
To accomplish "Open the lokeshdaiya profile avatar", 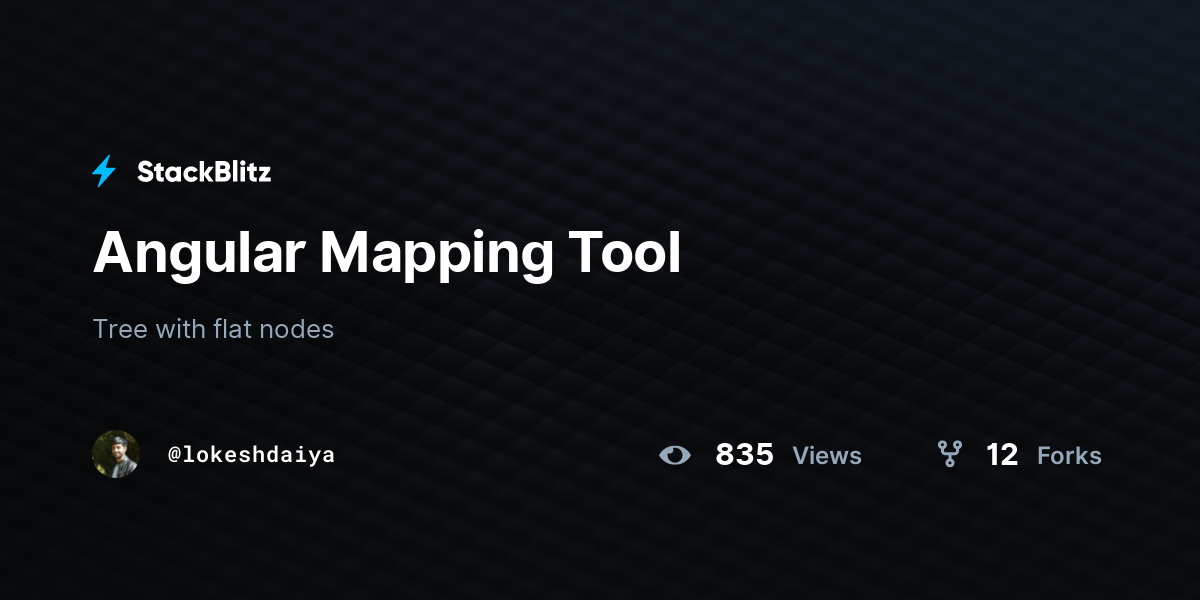I will point(116,455).
